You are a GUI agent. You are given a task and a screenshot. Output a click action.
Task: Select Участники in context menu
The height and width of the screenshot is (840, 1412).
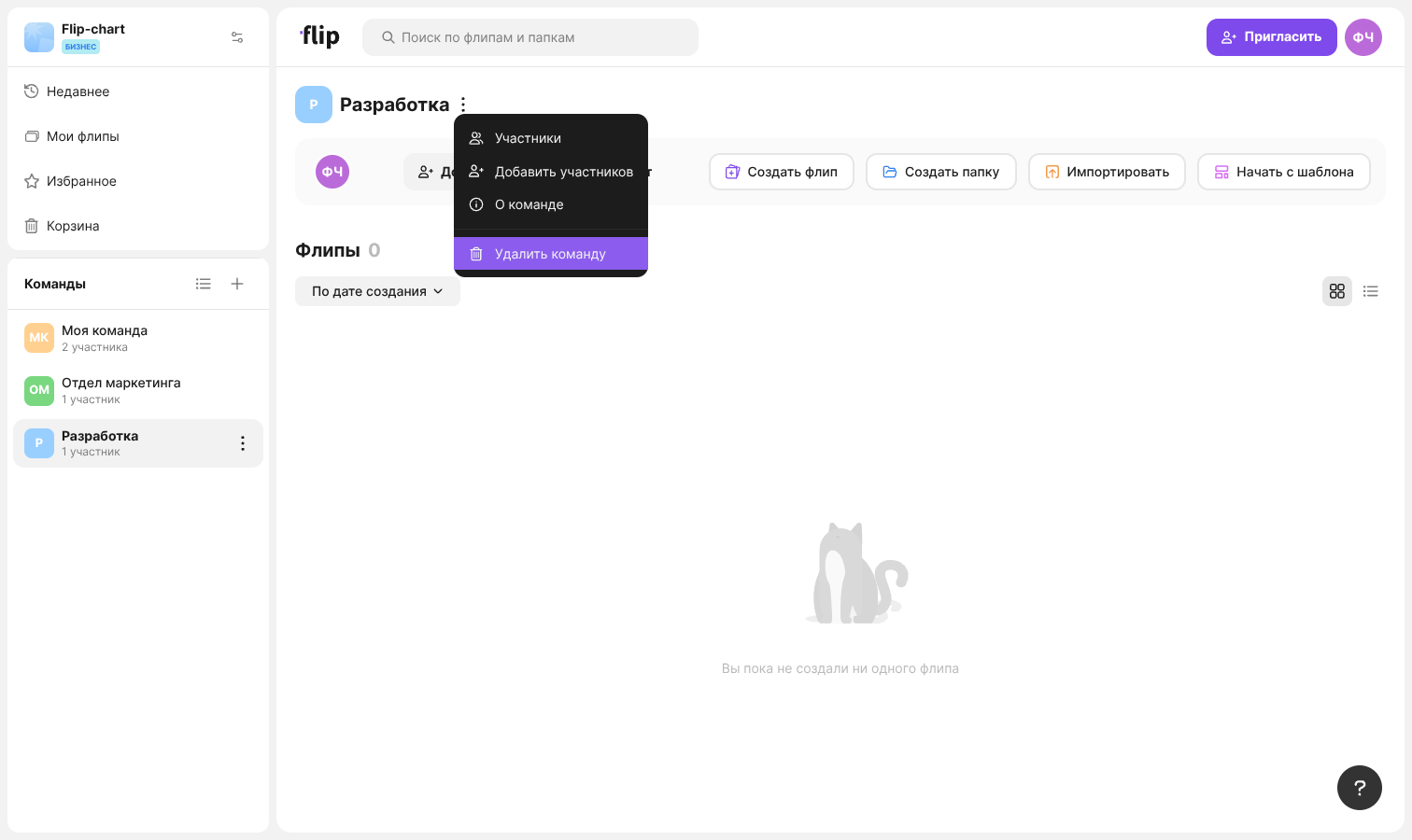point(551,138)
